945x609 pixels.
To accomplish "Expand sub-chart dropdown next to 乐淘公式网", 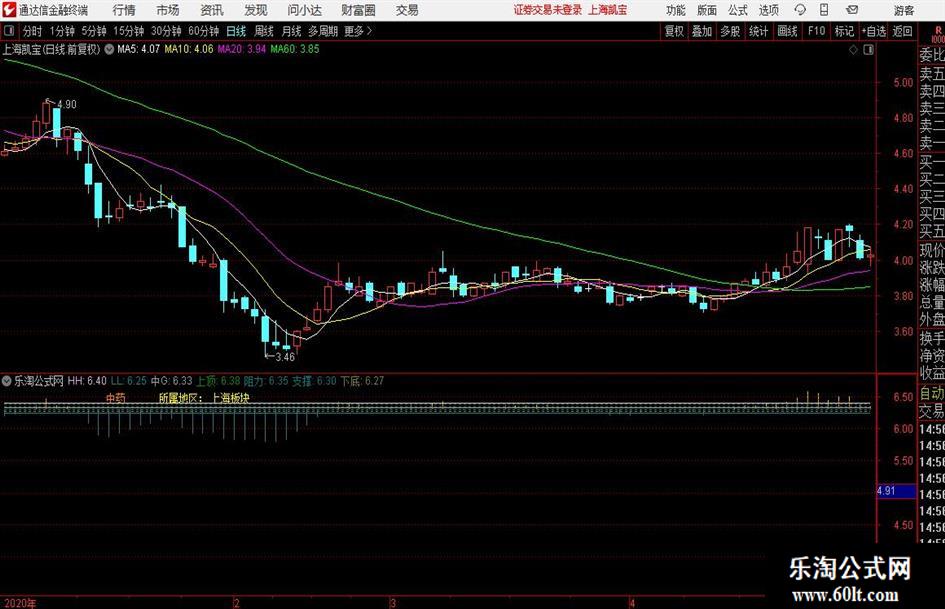I will tap(7, 381).
